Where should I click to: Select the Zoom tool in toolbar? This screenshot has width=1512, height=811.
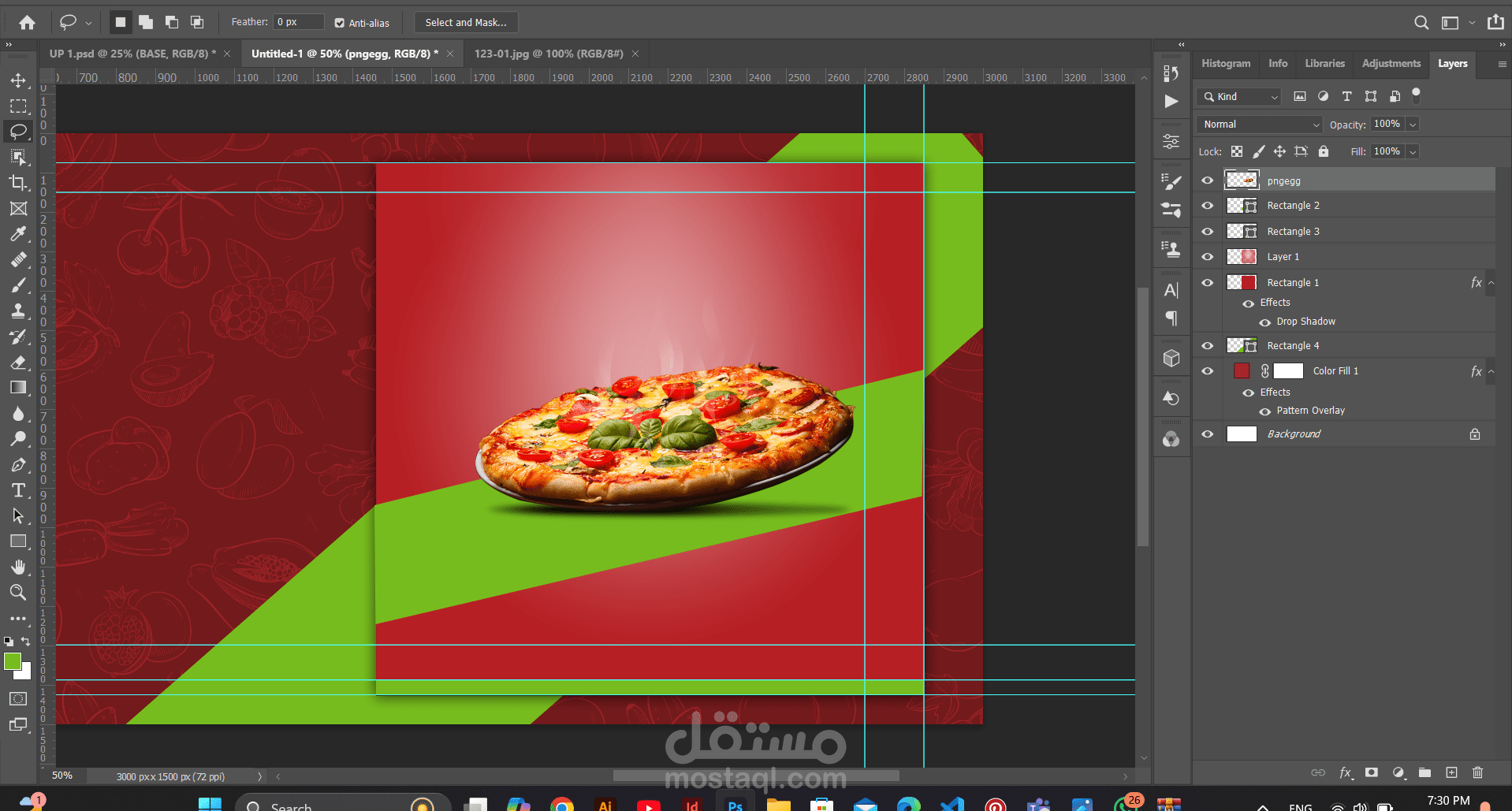[18, 592]
